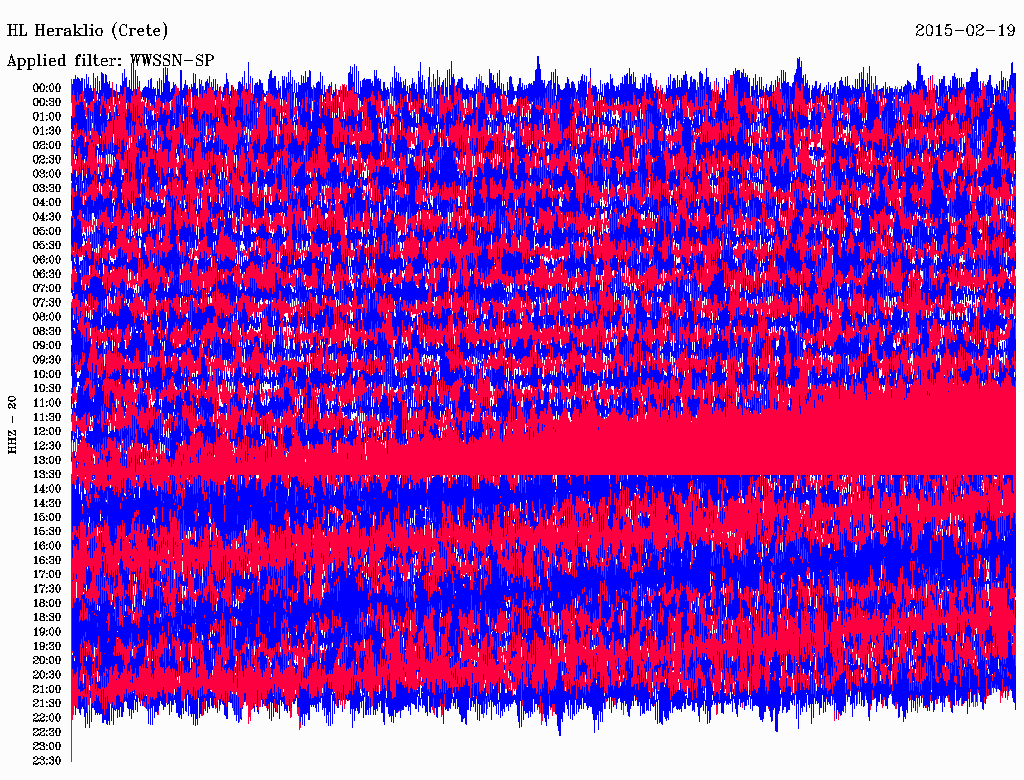Screen dimensions: 1024x780
Task: Click the '11:30' time label
Action: pyautogui.click(x=46, y=417)
